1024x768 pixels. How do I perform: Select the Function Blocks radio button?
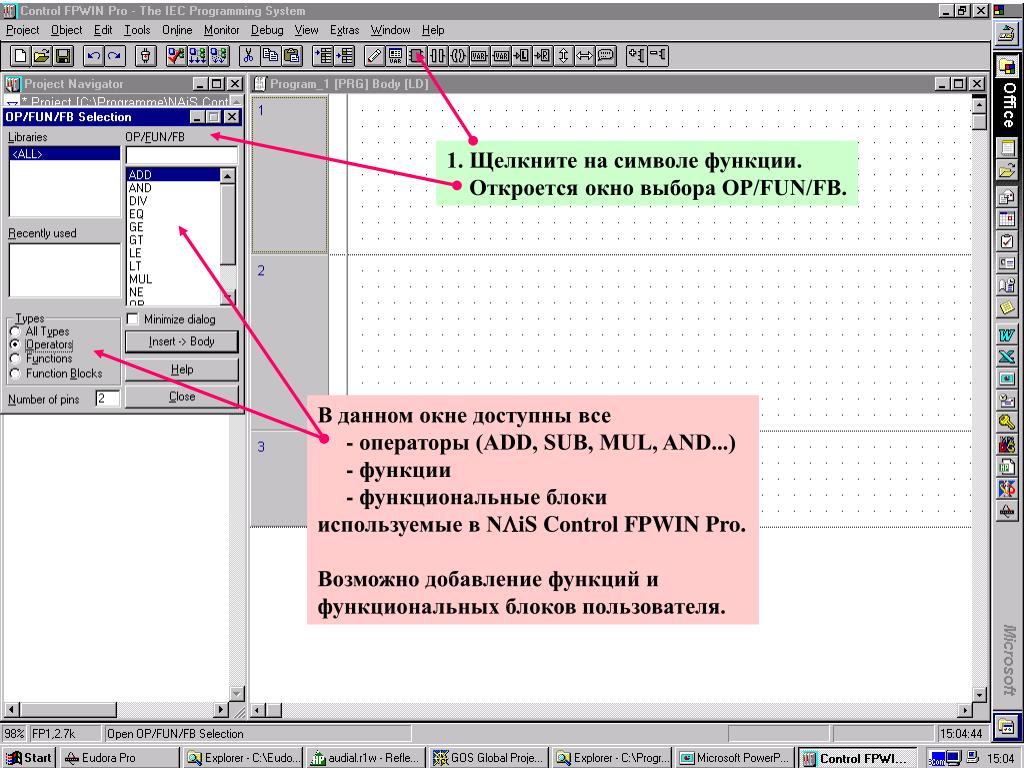(x=15, y=374)
